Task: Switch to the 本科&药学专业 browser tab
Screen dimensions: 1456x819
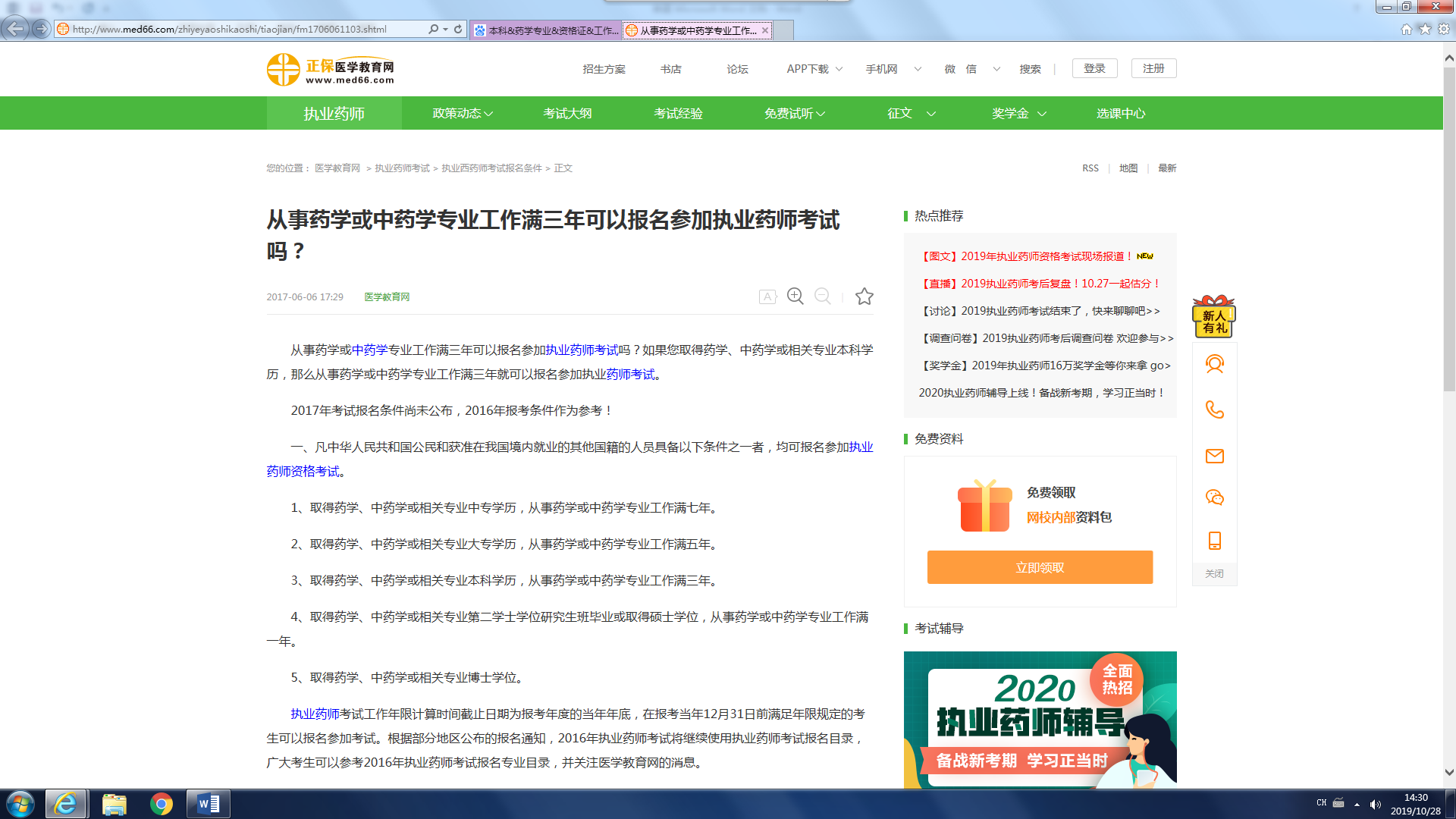Action: coord(546,30)
